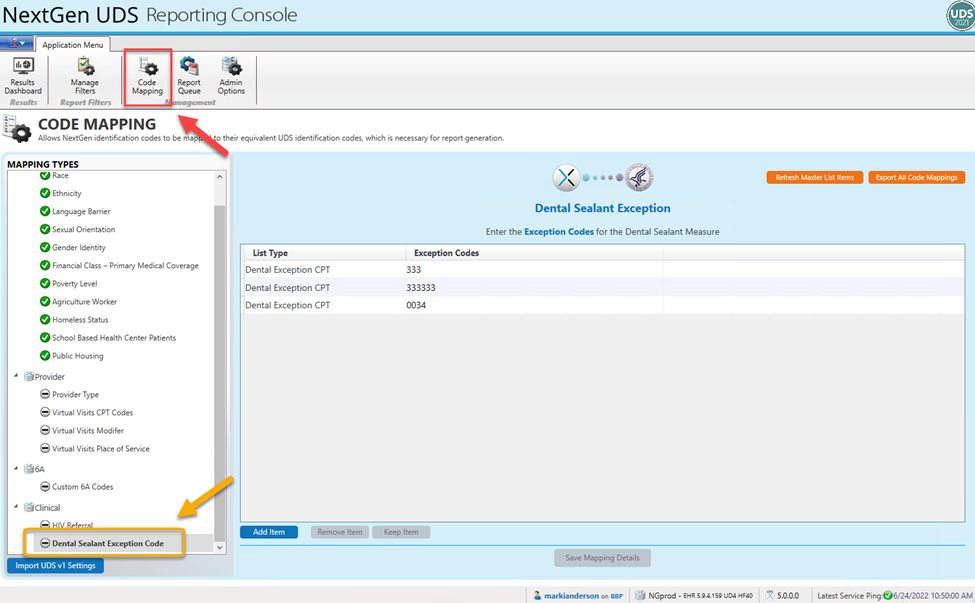Click the green Latest Service Ping check icon
The width and height of the screenshot is (975, 603).
click(x=888, y=596)
